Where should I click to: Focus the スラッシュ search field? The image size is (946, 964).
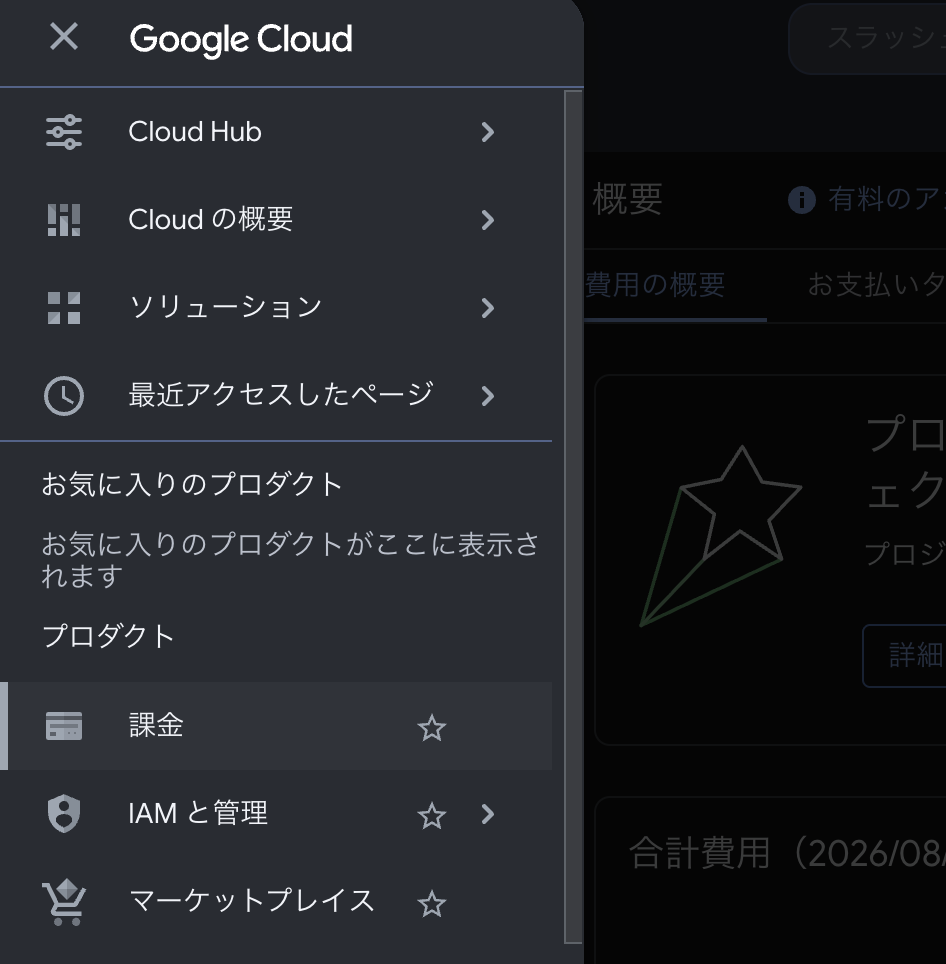(867, 38)
